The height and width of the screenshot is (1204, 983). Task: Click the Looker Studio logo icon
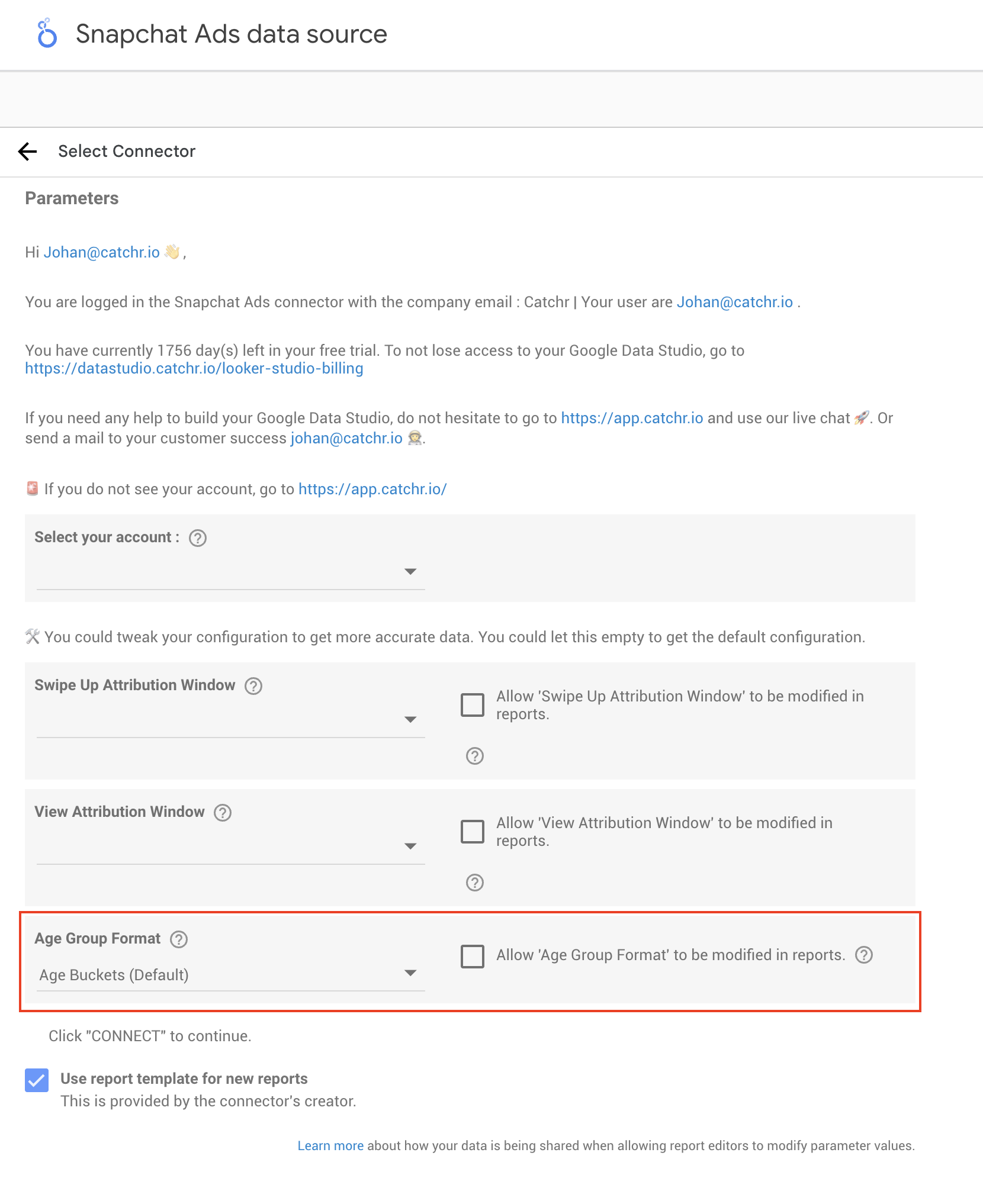(47, 33)
